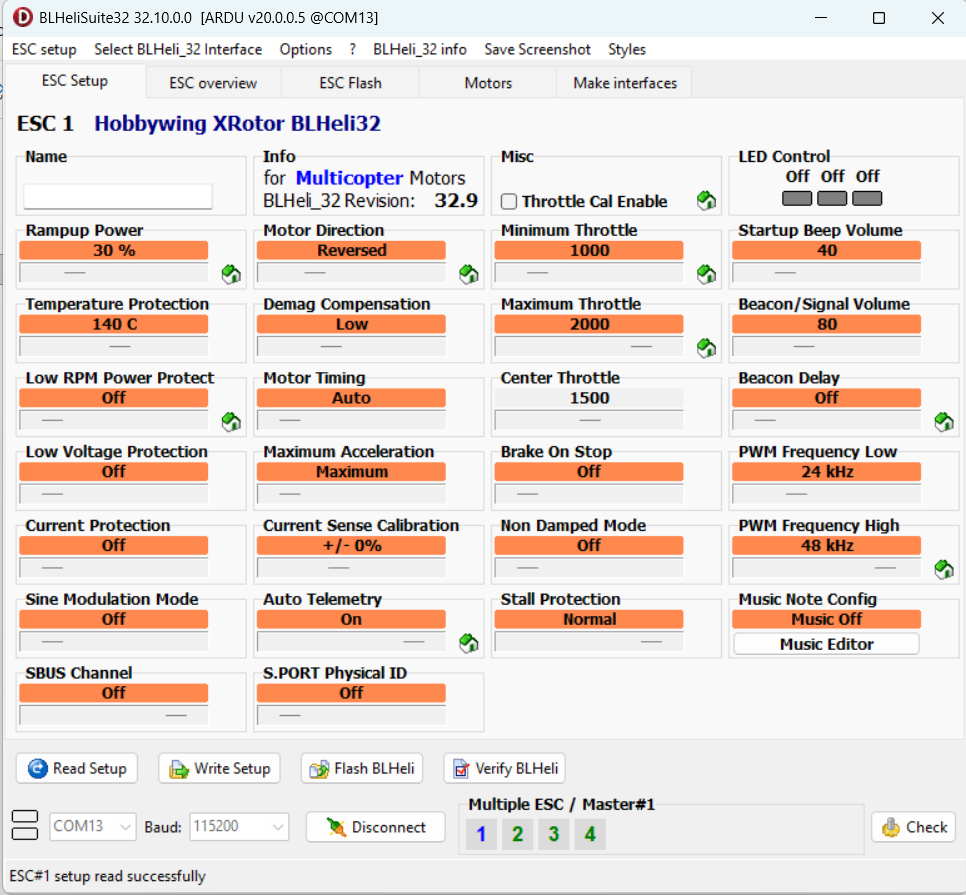Click the Startup Beep Volume slider
966x895 pixels.
pyautogui.click(x=826, y=272)
